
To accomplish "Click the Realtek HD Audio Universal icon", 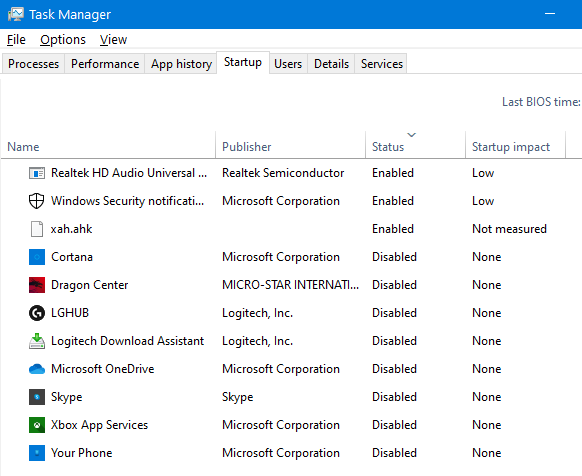I will pyautogui.click(x=37, y=173).
